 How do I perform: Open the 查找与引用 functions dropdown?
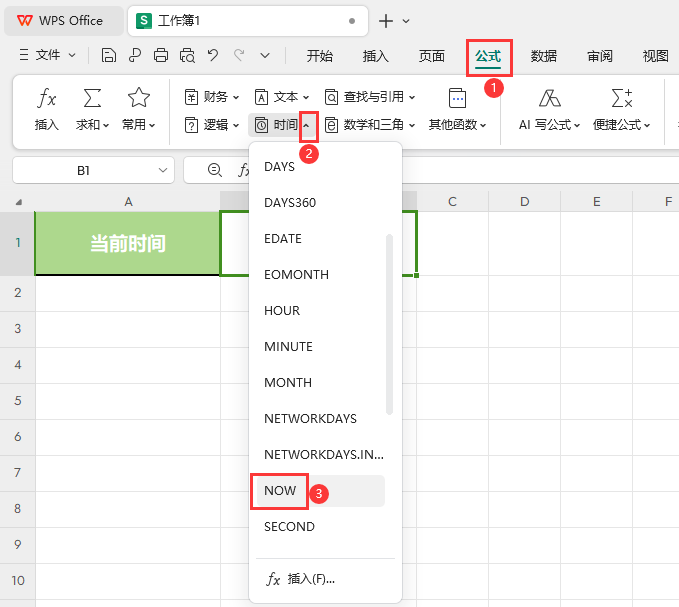tap(370, 97)
